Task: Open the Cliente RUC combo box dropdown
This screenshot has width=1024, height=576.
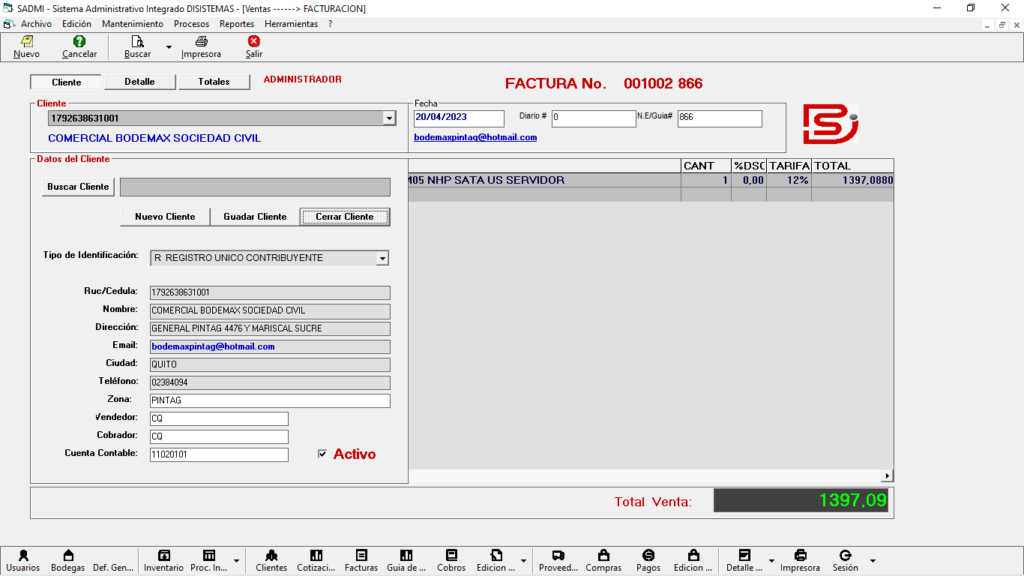Action: click(x=389, y=118)
